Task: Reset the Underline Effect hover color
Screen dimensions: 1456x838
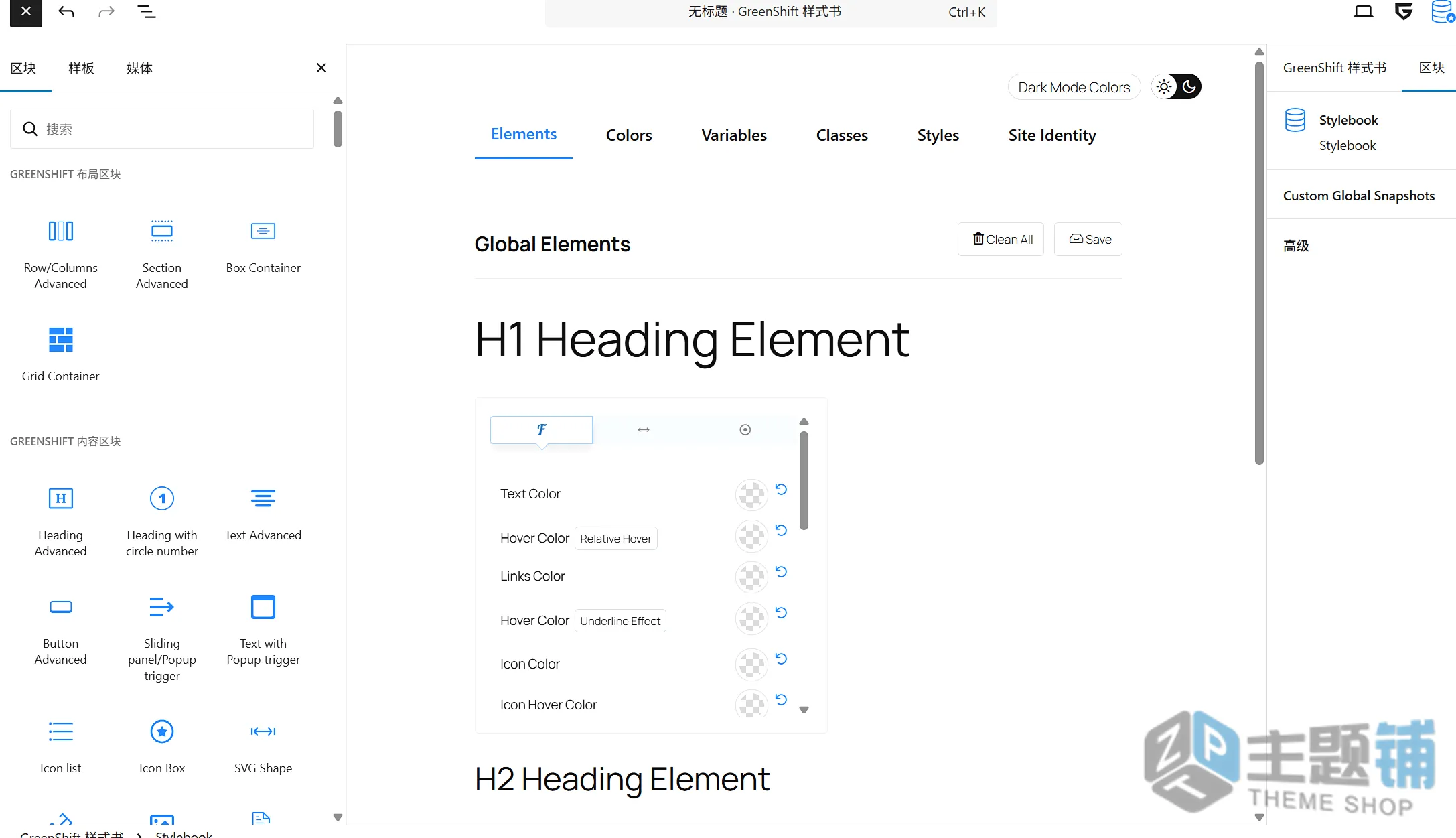Action: [x=781, y=612]
